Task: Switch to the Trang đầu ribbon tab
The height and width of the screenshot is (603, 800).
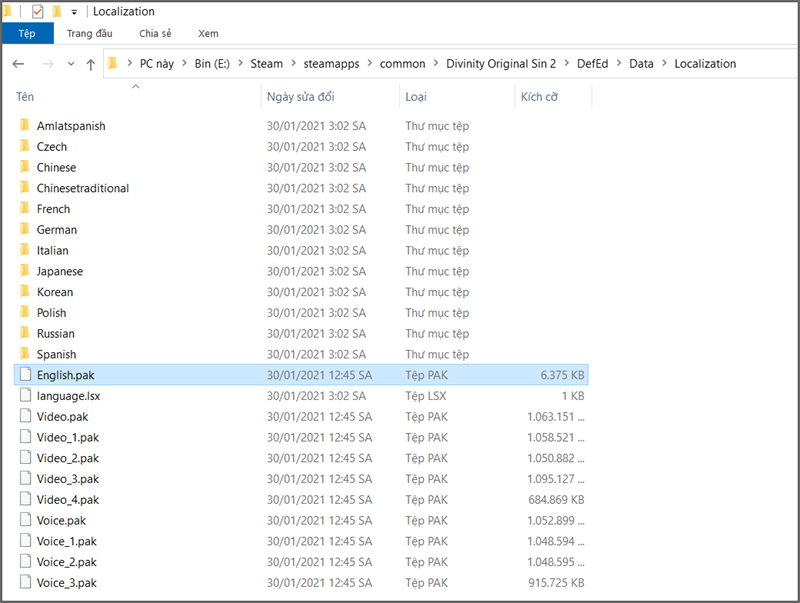Action: click(89, 34)
